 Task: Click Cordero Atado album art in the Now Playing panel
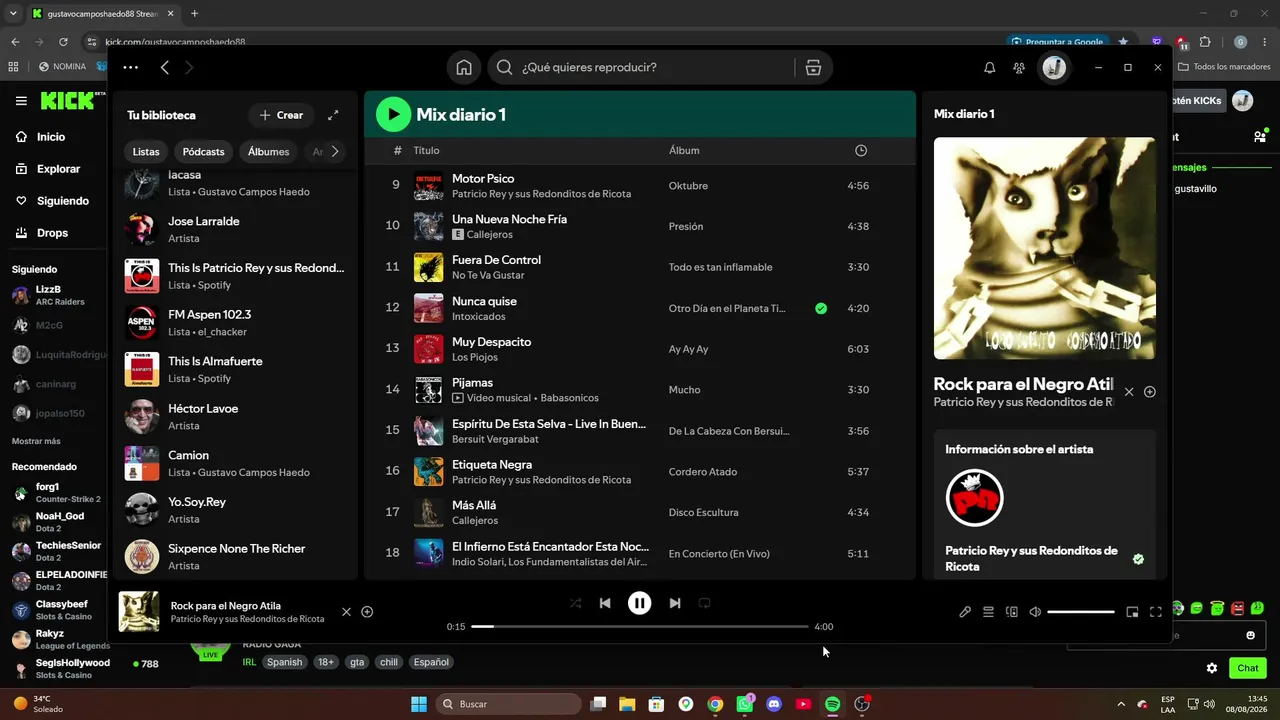[1044, 248]
